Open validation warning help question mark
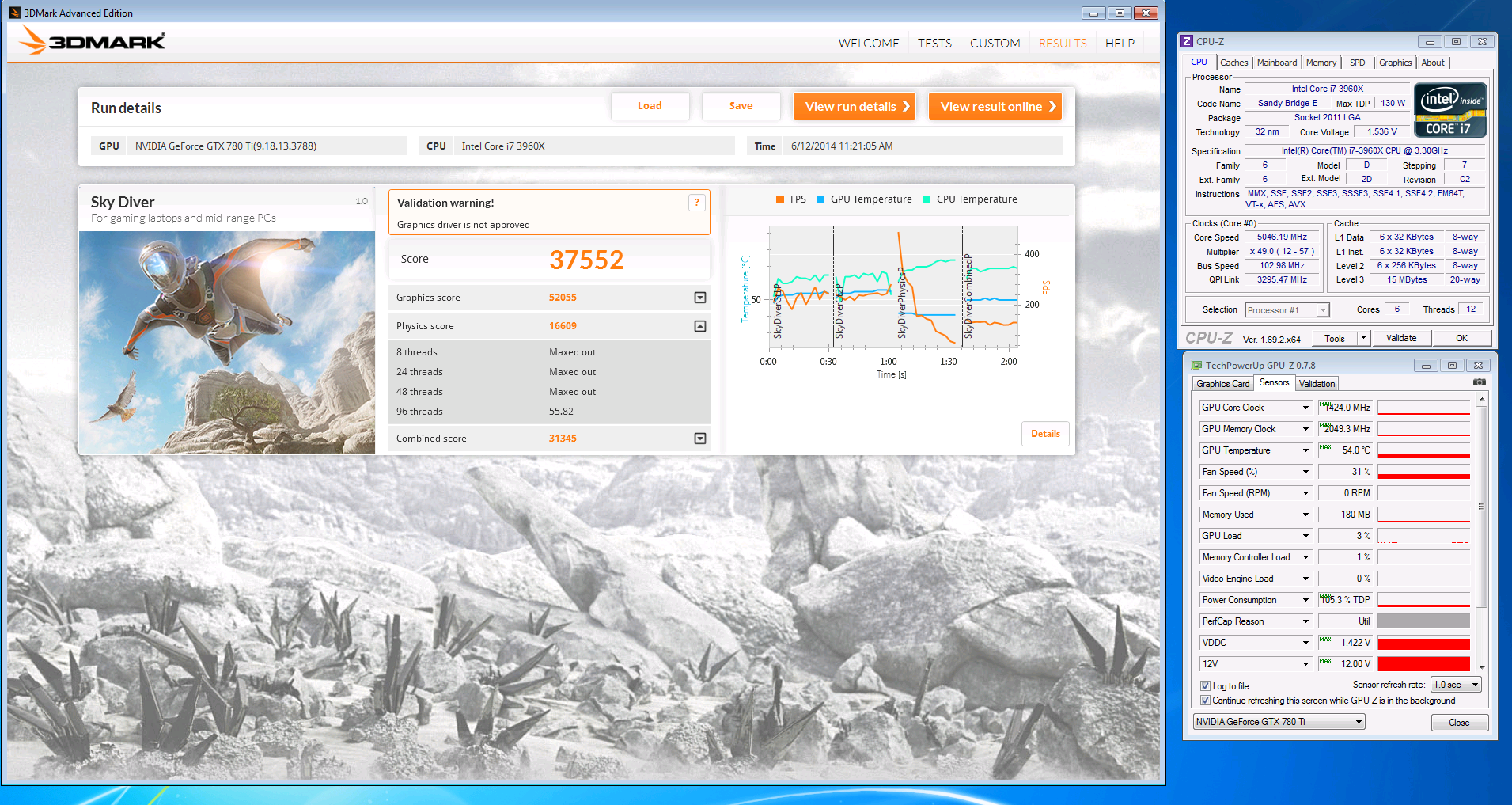Image resolution: width=1512 pixels, height=805 pixels. click(696, 203)
